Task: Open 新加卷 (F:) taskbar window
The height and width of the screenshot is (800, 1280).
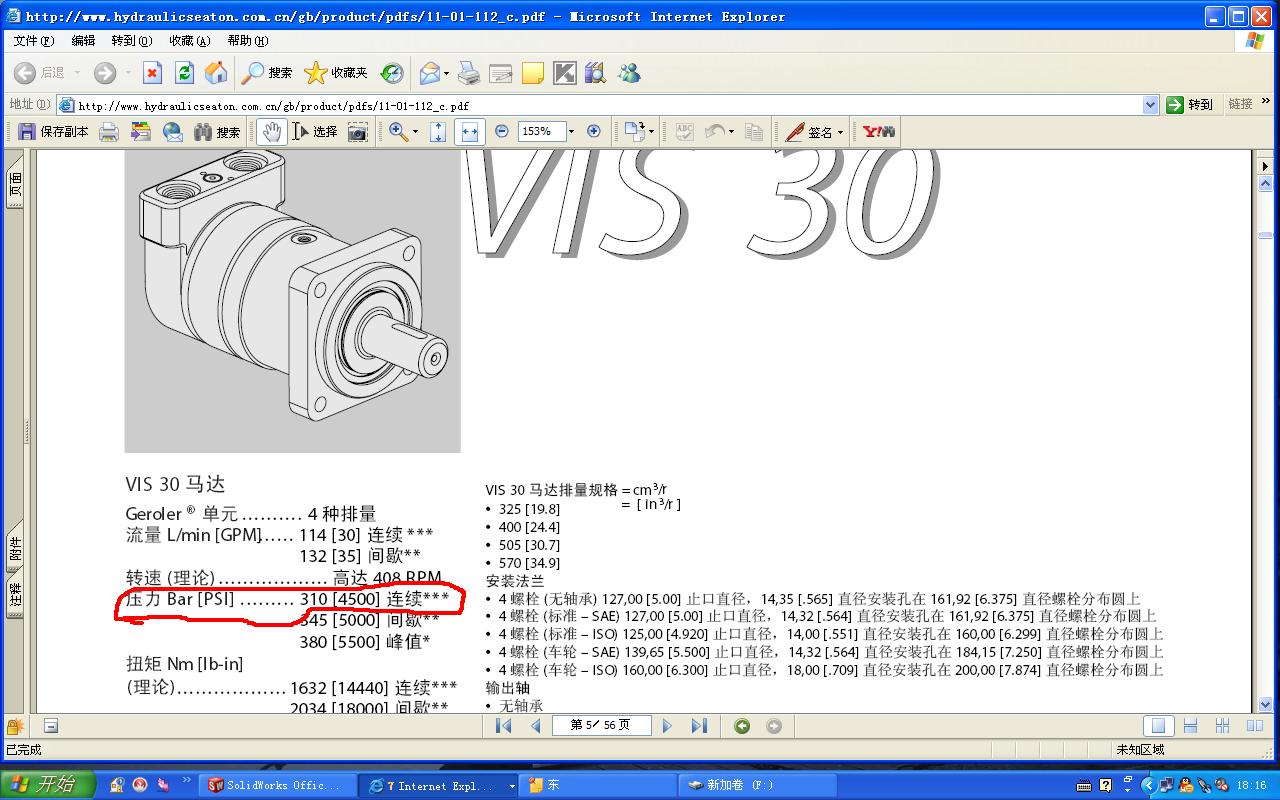Action: 759,785
